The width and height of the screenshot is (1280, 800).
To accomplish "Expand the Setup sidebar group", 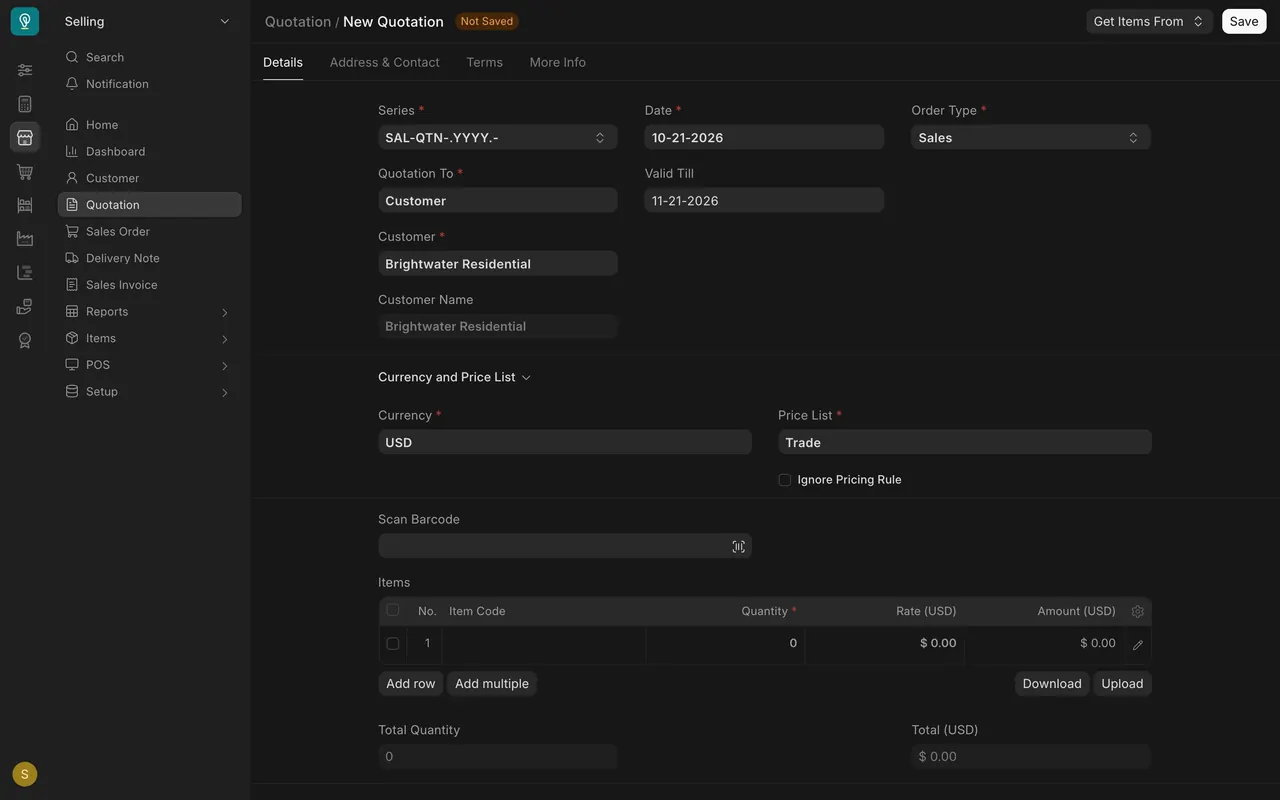I will click(x=150, y=392).
